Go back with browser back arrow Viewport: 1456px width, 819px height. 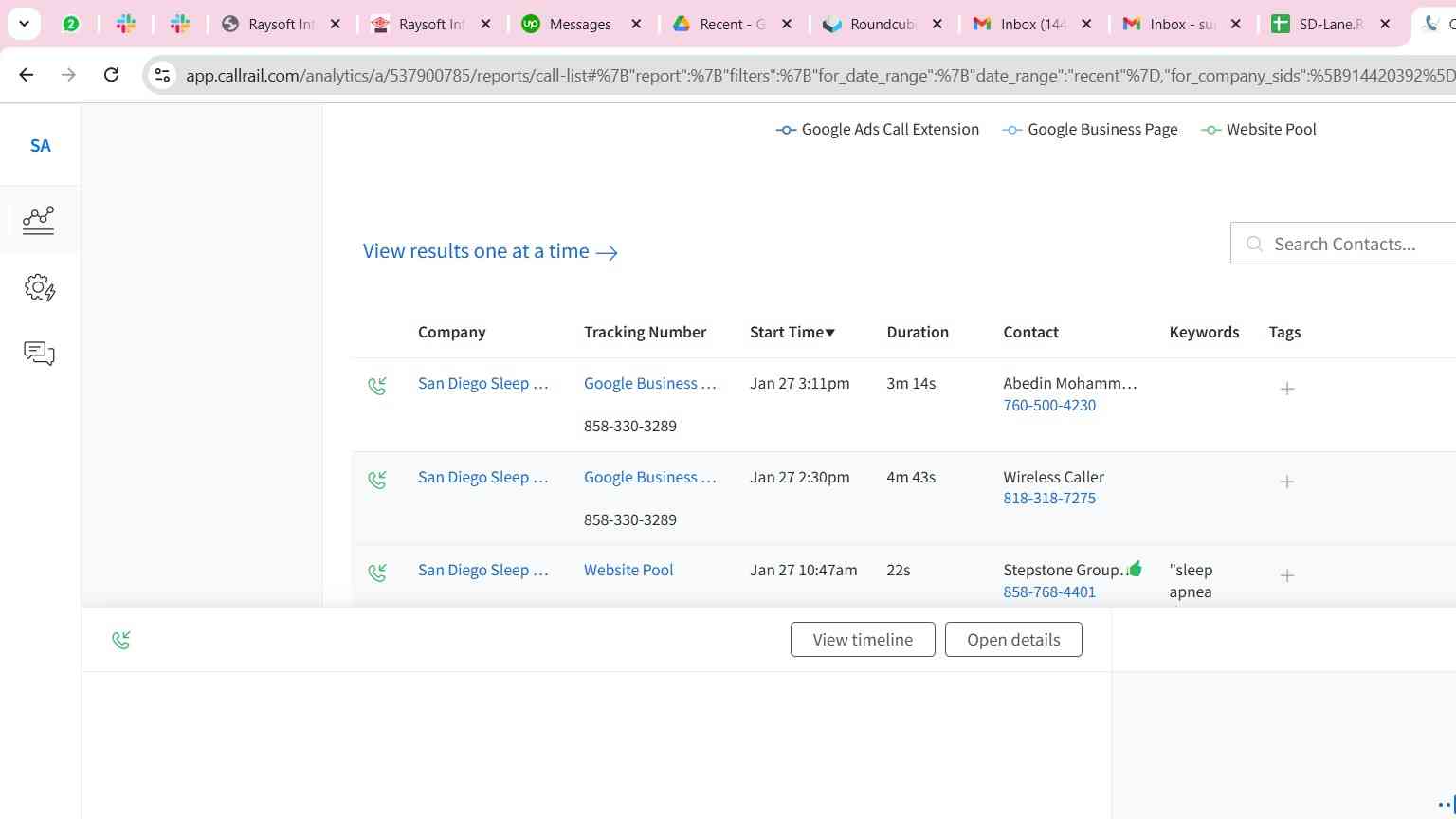[x=27, y=74]
